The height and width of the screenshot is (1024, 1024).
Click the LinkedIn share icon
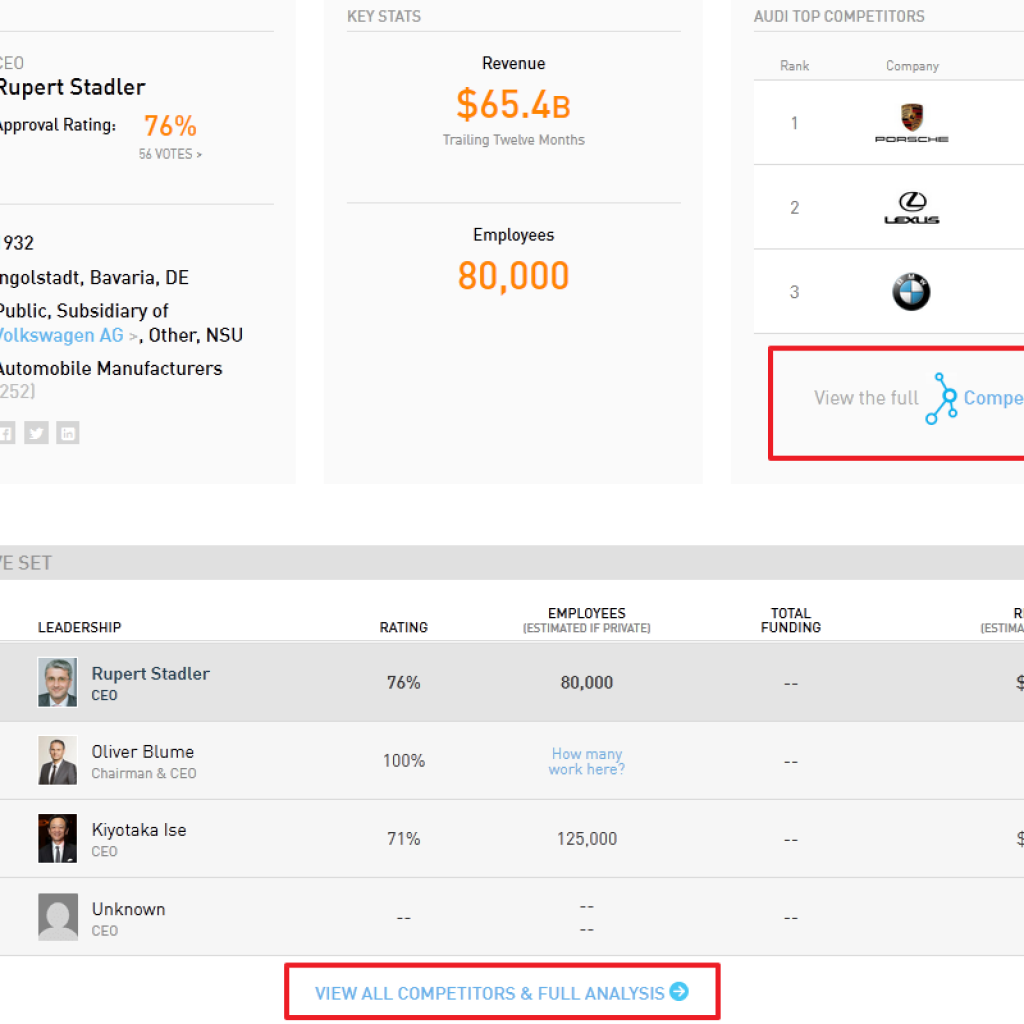[68, 433]
